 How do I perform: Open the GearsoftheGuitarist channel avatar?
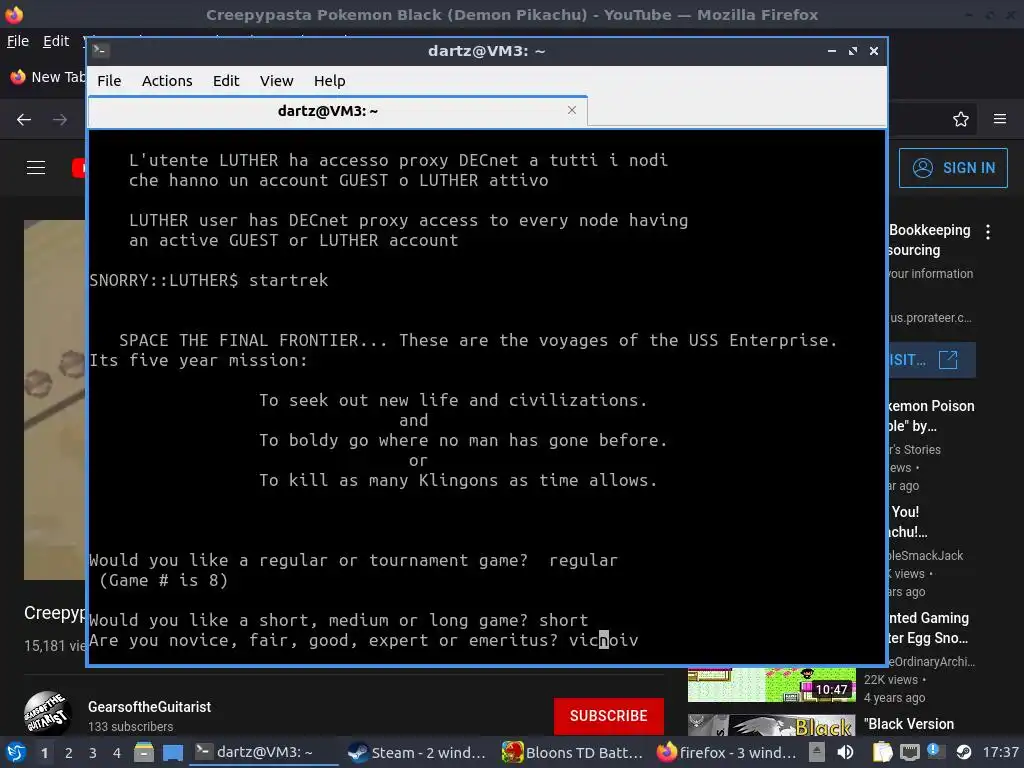[48, 714]
